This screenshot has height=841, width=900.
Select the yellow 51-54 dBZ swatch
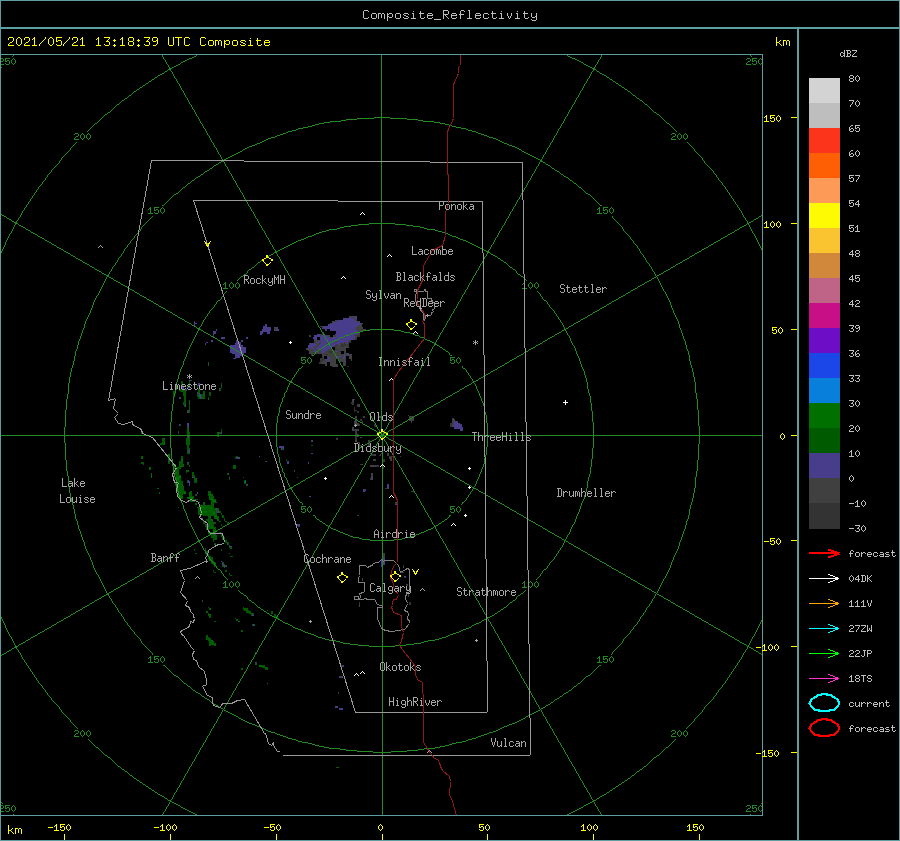(824, 216)
